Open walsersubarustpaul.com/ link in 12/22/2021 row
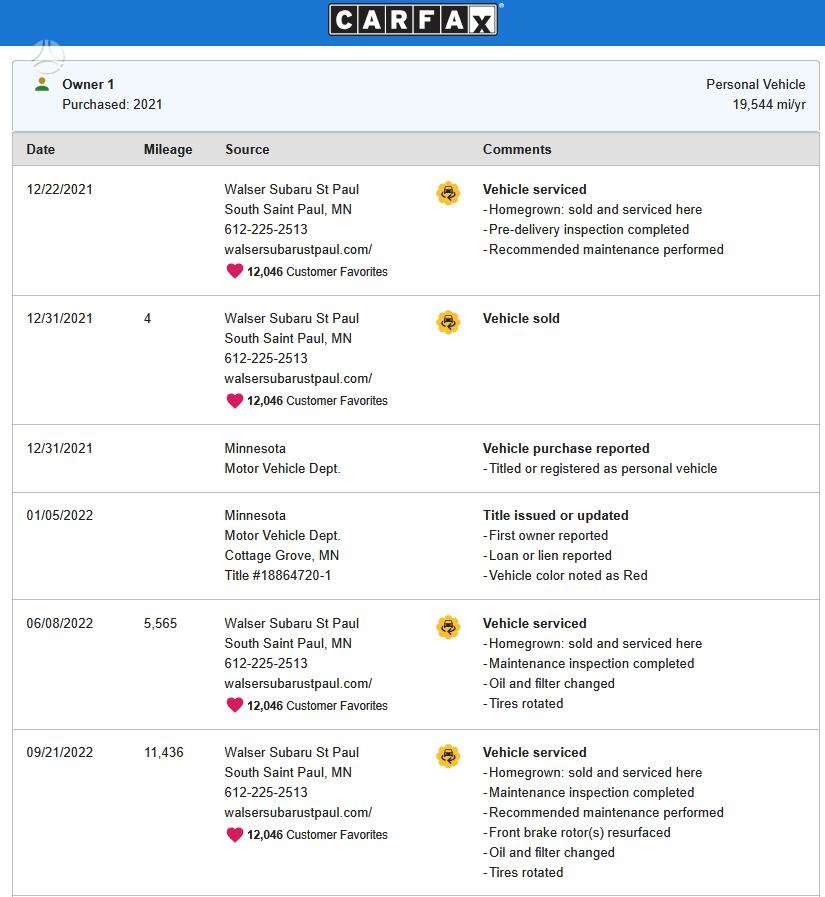Screen dimensions: 825x897 pyautogui.click(x=298, y=249)
